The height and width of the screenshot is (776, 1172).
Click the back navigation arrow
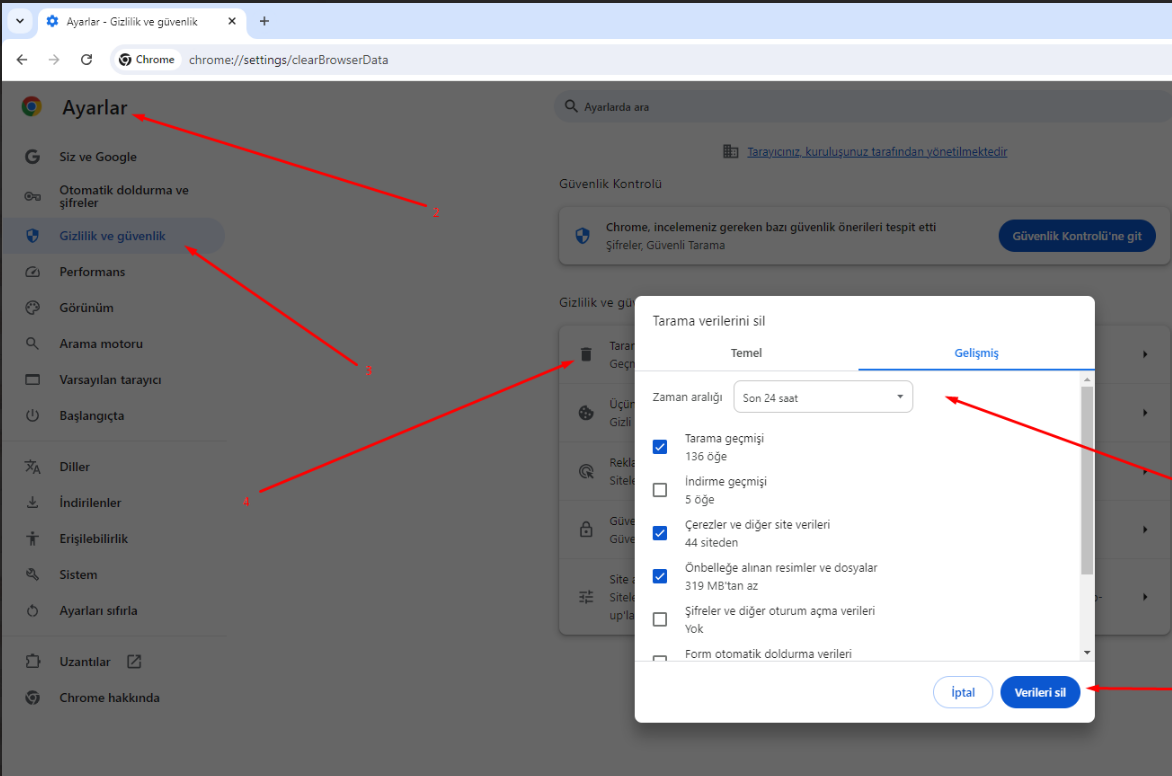click(x=22, y=60)
